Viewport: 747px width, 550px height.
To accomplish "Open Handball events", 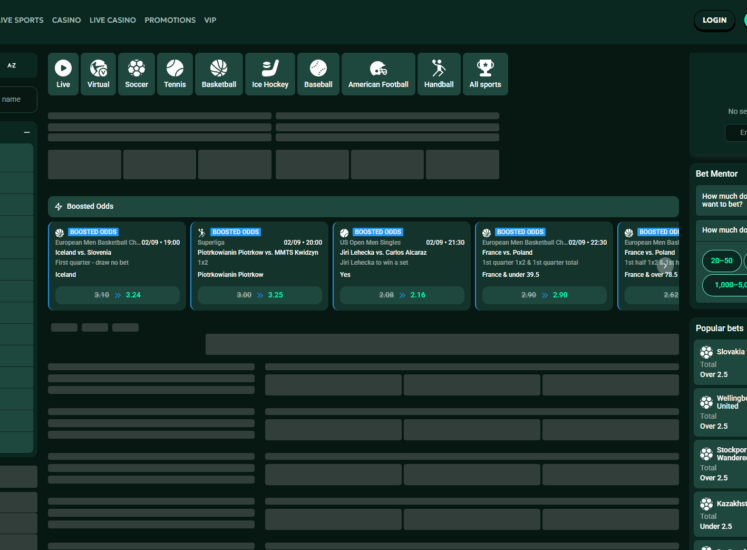I will 438,74.
